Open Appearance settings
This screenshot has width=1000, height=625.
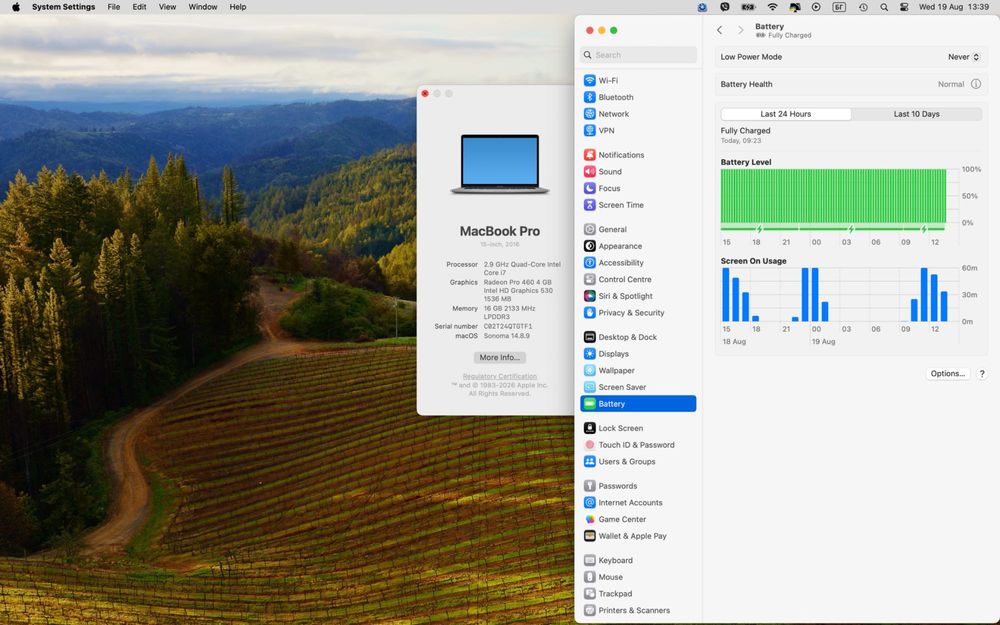pos(638,246)
